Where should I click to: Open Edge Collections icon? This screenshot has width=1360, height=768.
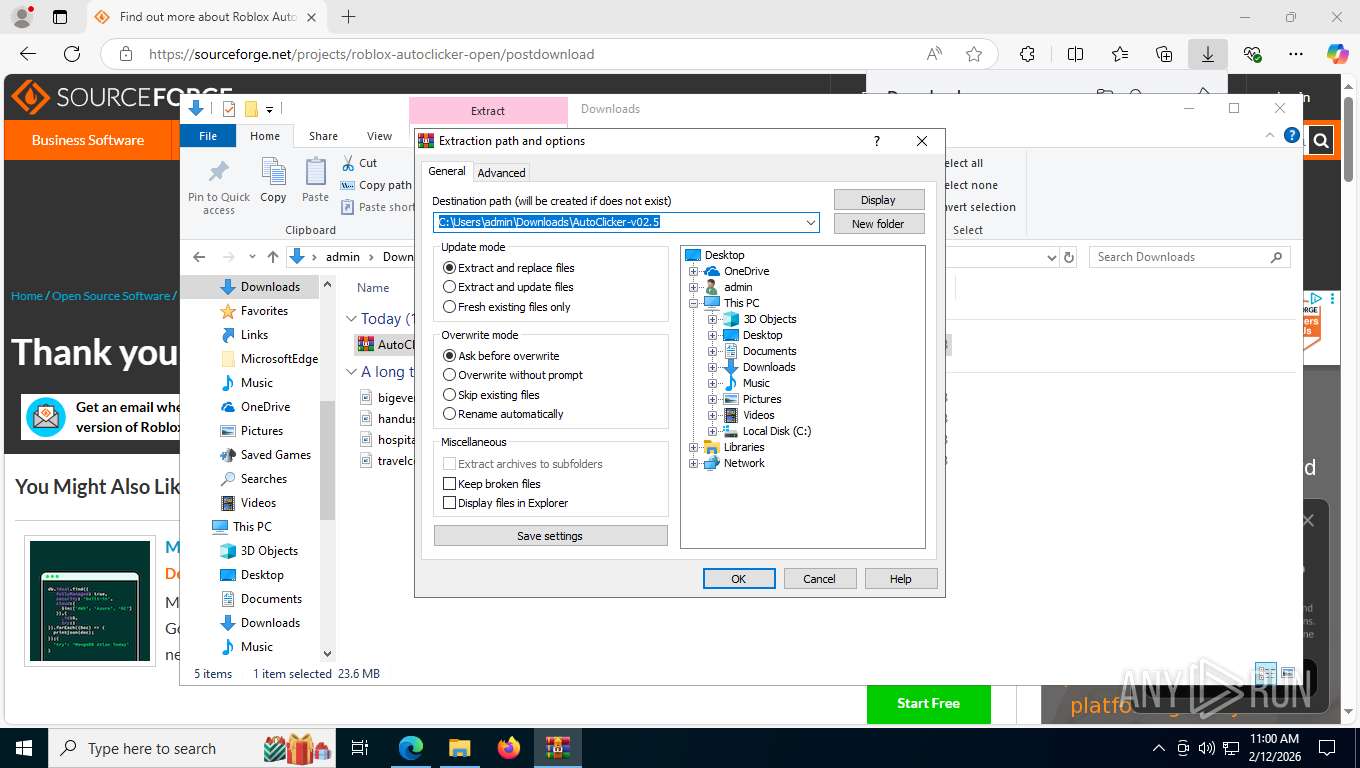click(x=1164, y=54)
